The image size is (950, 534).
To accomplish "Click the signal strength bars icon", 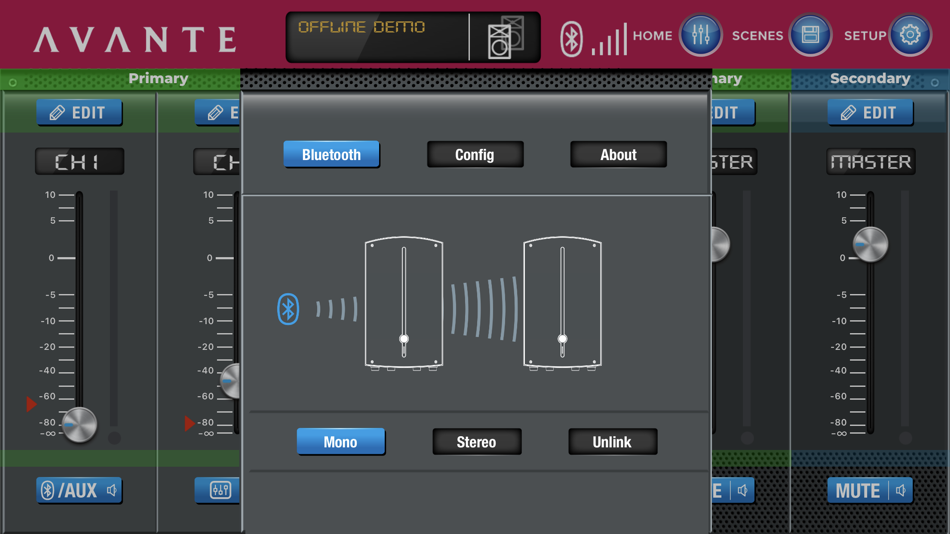I will click(x=609, y=40).
